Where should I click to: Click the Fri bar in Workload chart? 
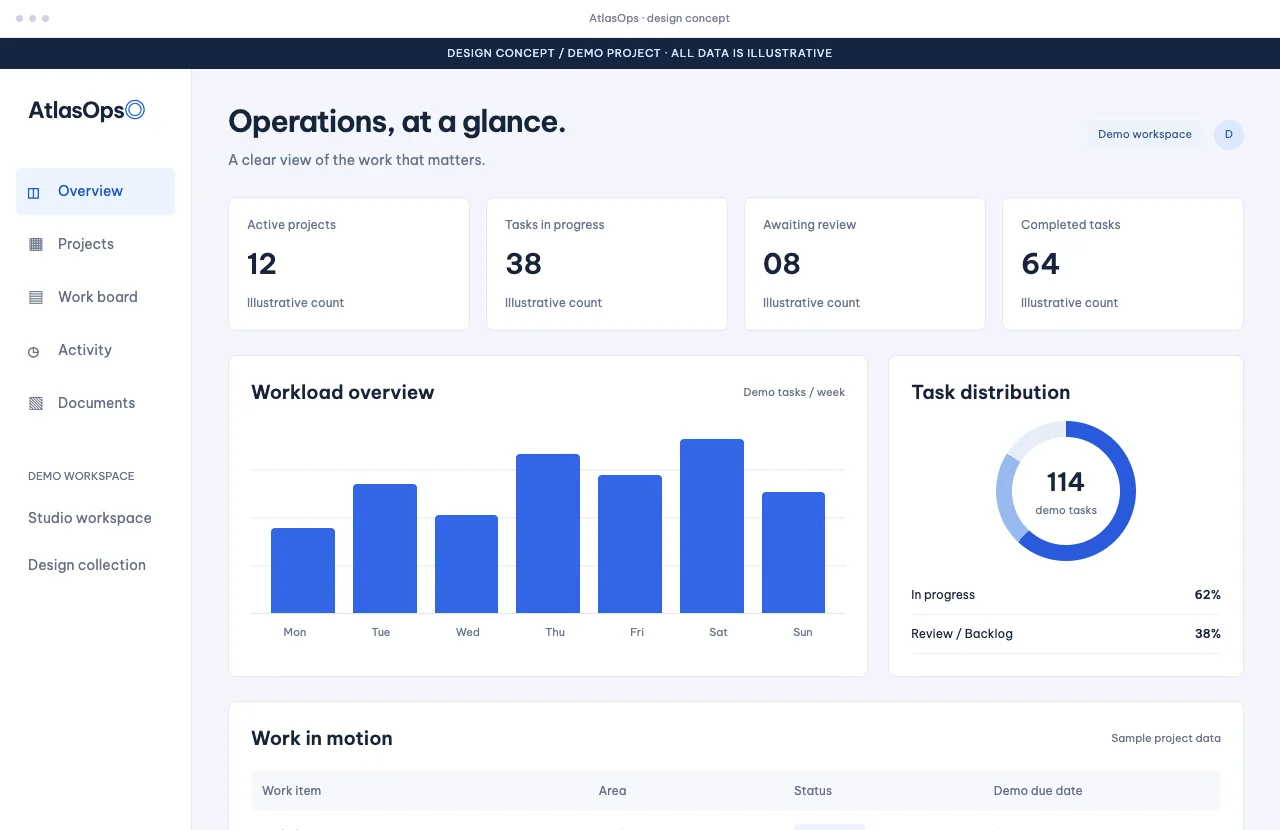coord(630,544)
